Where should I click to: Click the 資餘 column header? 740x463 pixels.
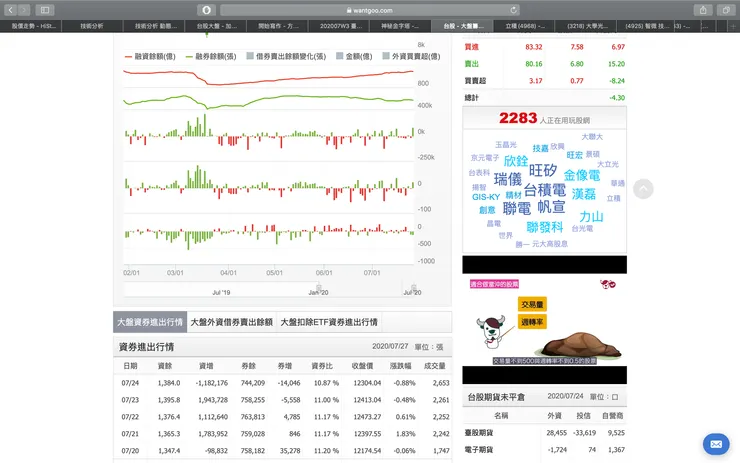pyautogui.click(x=165, y=366)
